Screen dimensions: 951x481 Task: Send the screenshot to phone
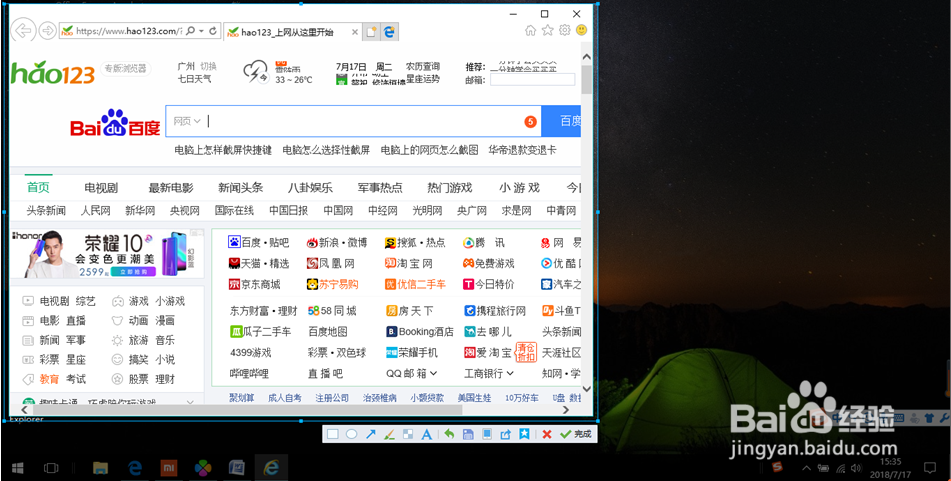coord(486,434)
